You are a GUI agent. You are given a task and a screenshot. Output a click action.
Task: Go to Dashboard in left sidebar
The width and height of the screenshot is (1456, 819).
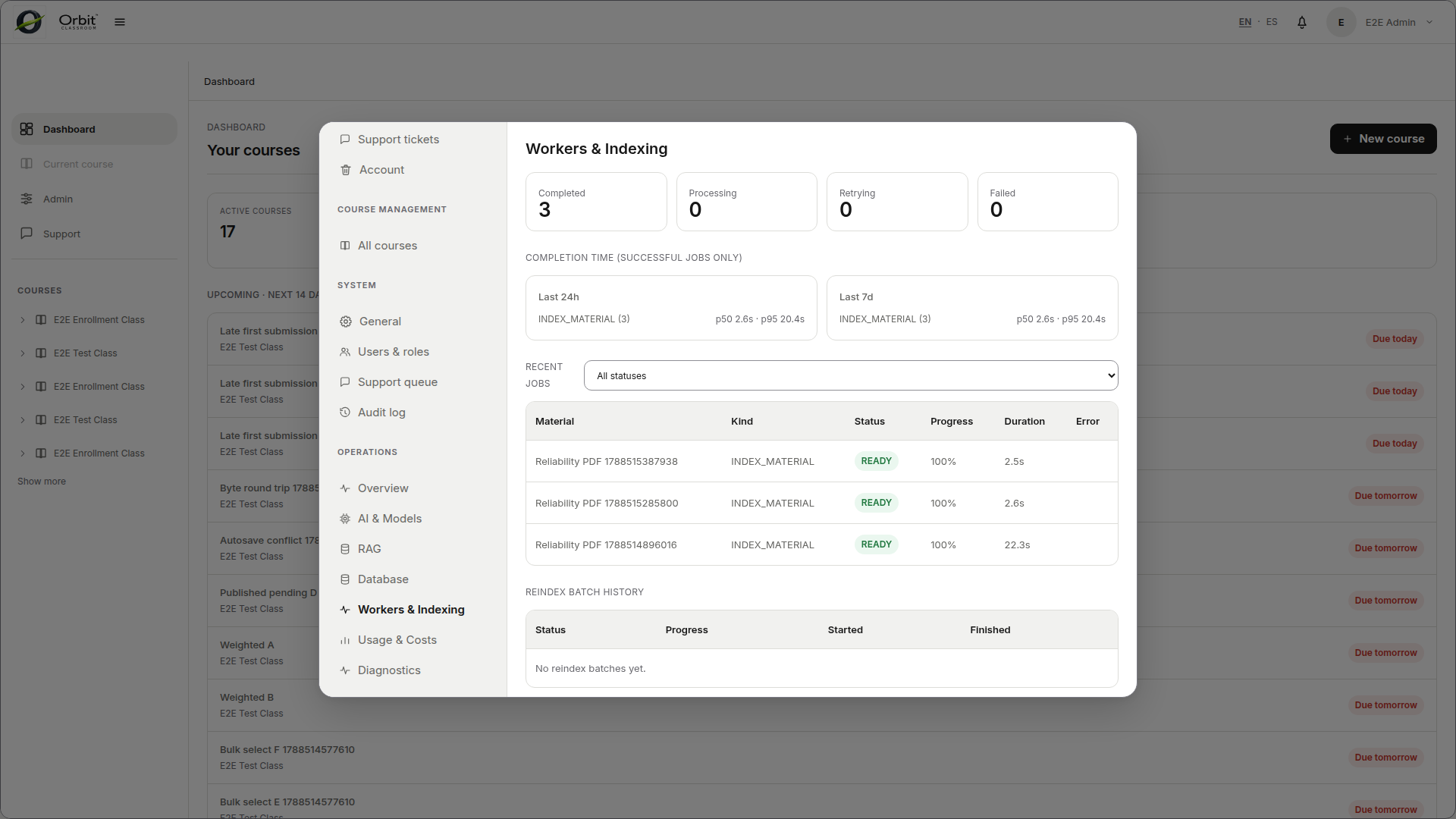(95, 129)
